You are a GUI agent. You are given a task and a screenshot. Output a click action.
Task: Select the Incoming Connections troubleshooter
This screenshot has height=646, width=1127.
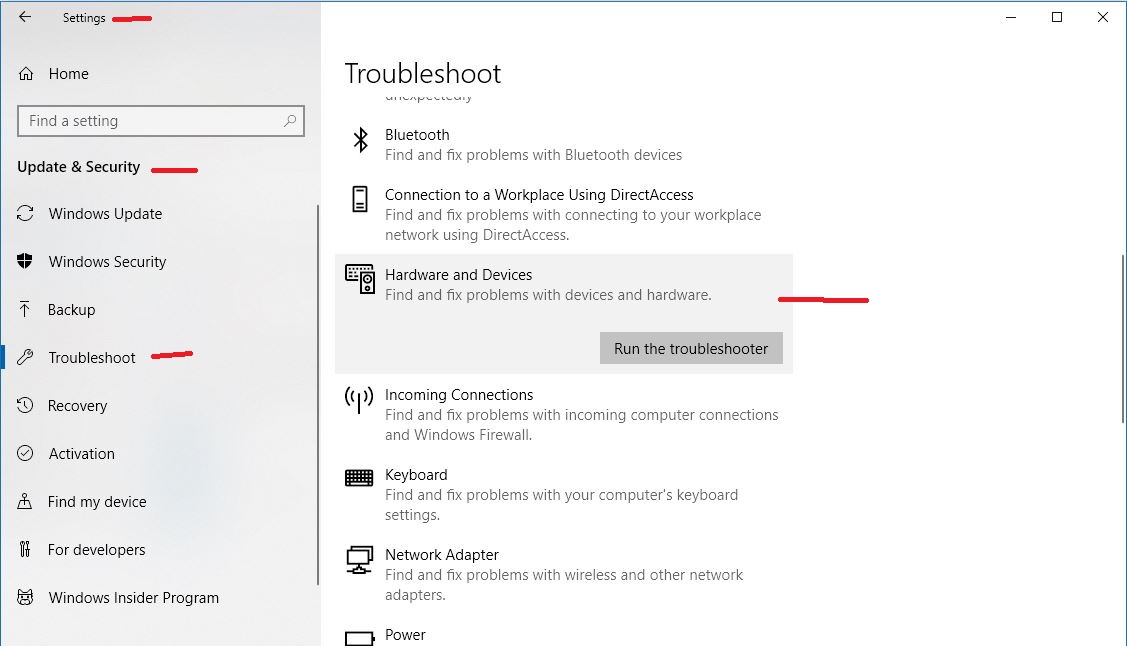pos(564,415)
